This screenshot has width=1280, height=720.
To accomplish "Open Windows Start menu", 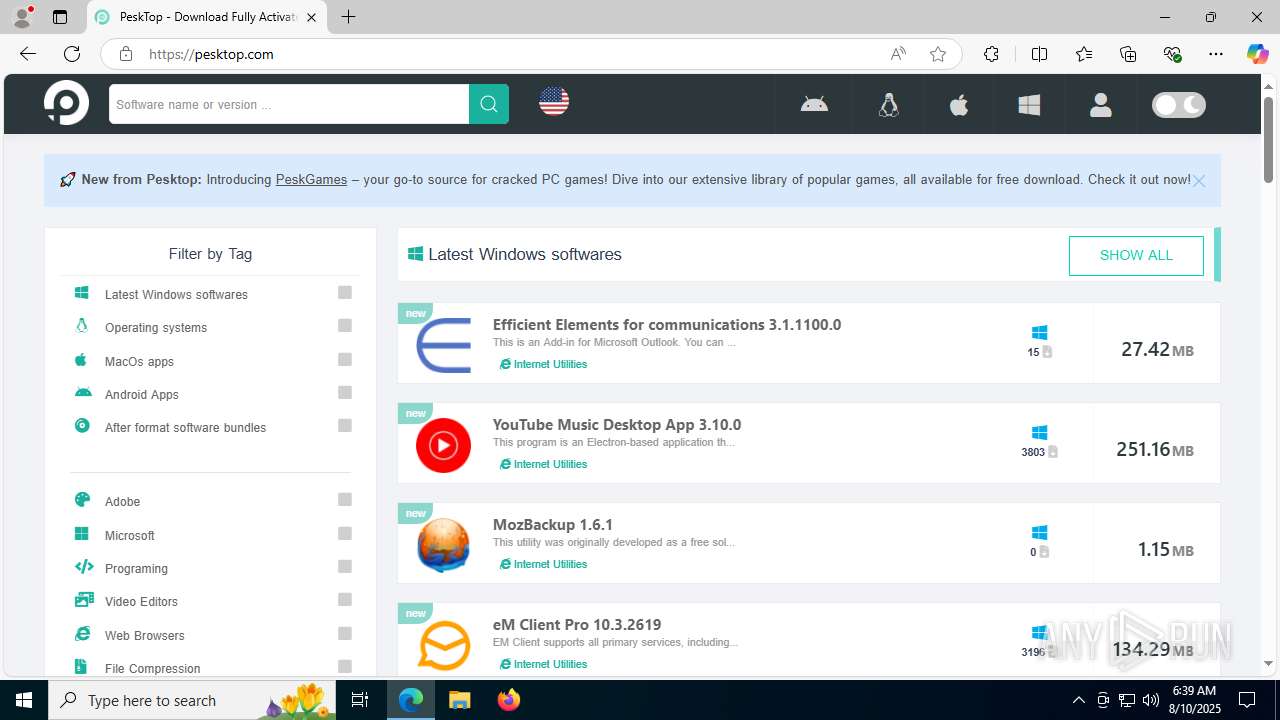I will tap(24, 700).
